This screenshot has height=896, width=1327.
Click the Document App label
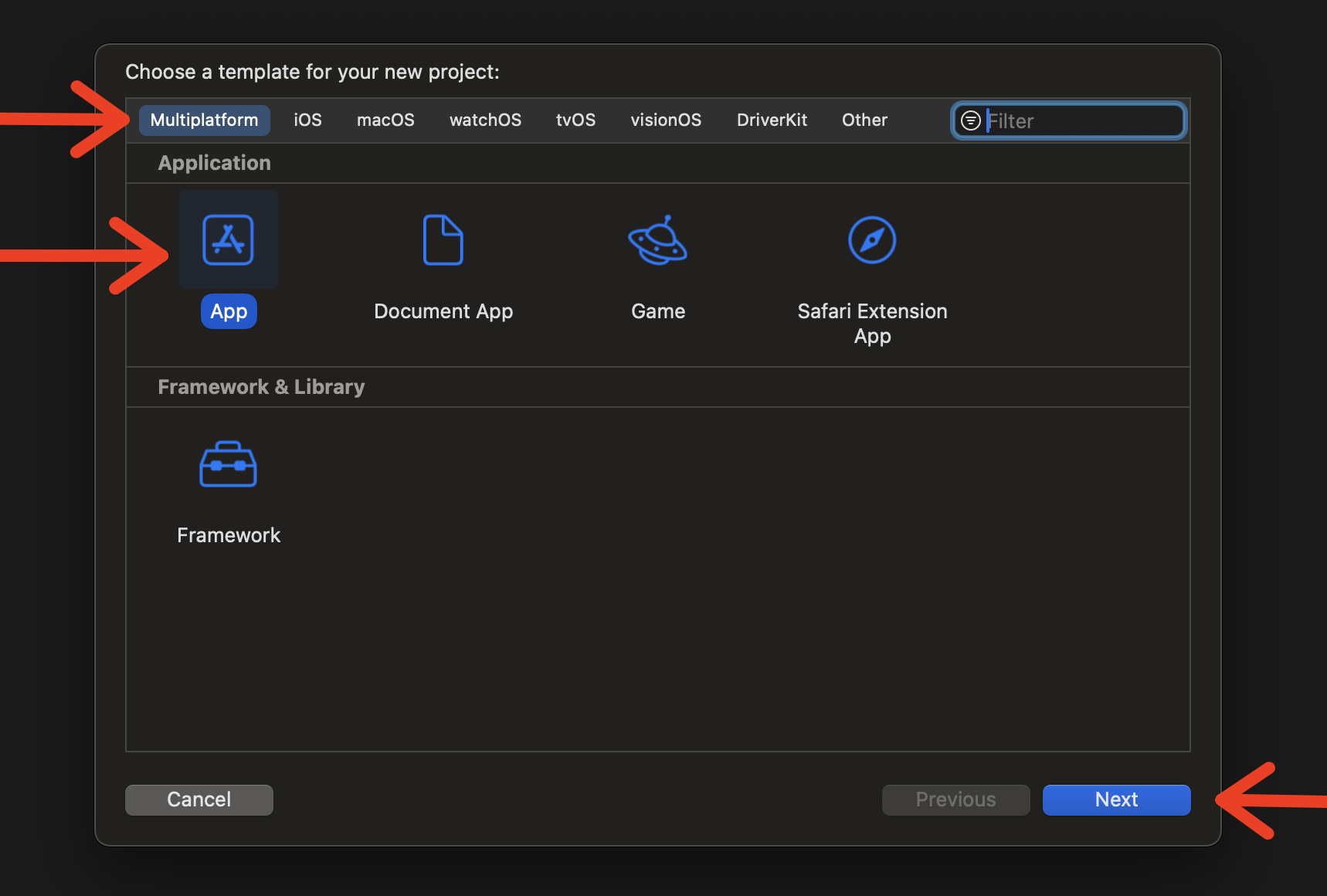(x=443, y=311)
